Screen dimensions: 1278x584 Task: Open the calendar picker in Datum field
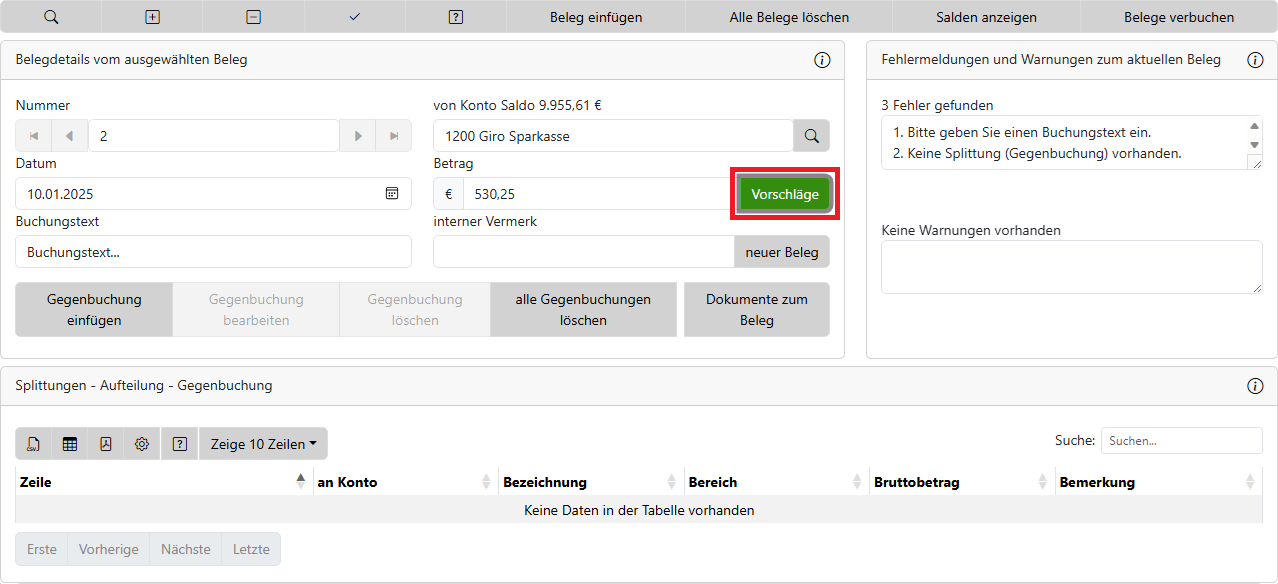click(392, 194)
